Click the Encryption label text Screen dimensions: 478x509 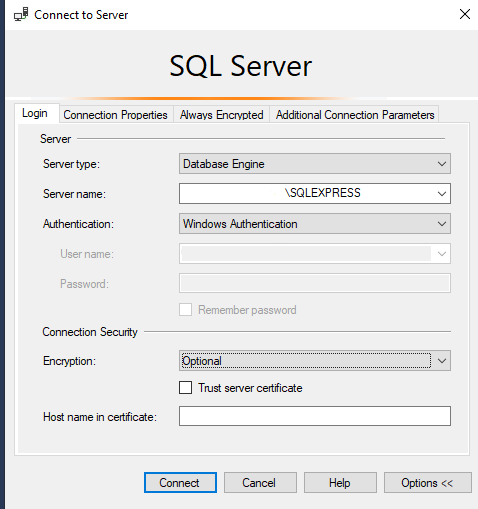pyautogui.click(x=69, y=361)
